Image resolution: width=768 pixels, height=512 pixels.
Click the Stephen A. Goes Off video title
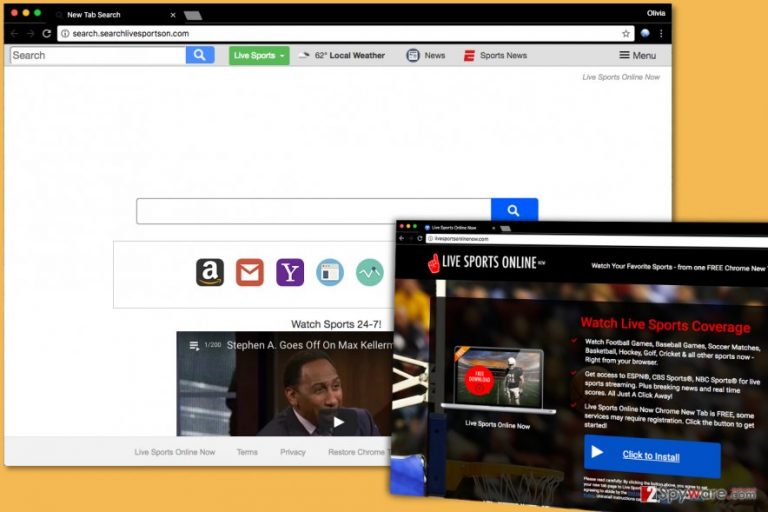point(310,345)
